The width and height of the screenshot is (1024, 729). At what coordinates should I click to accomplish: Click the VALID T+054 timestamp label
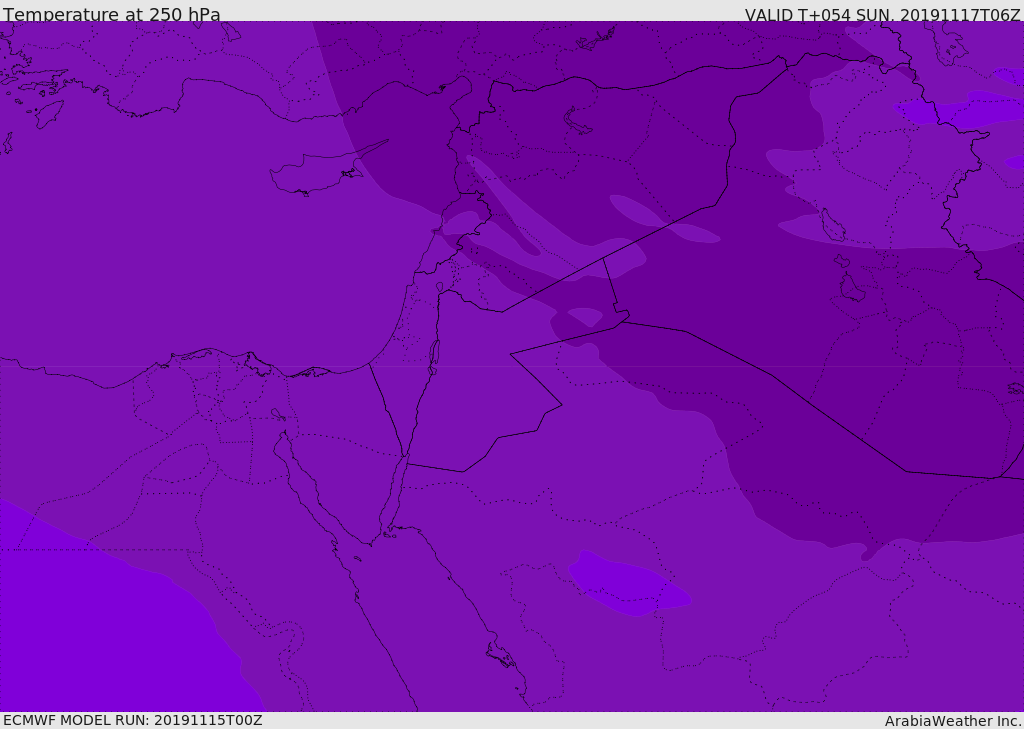click(882, 15)
